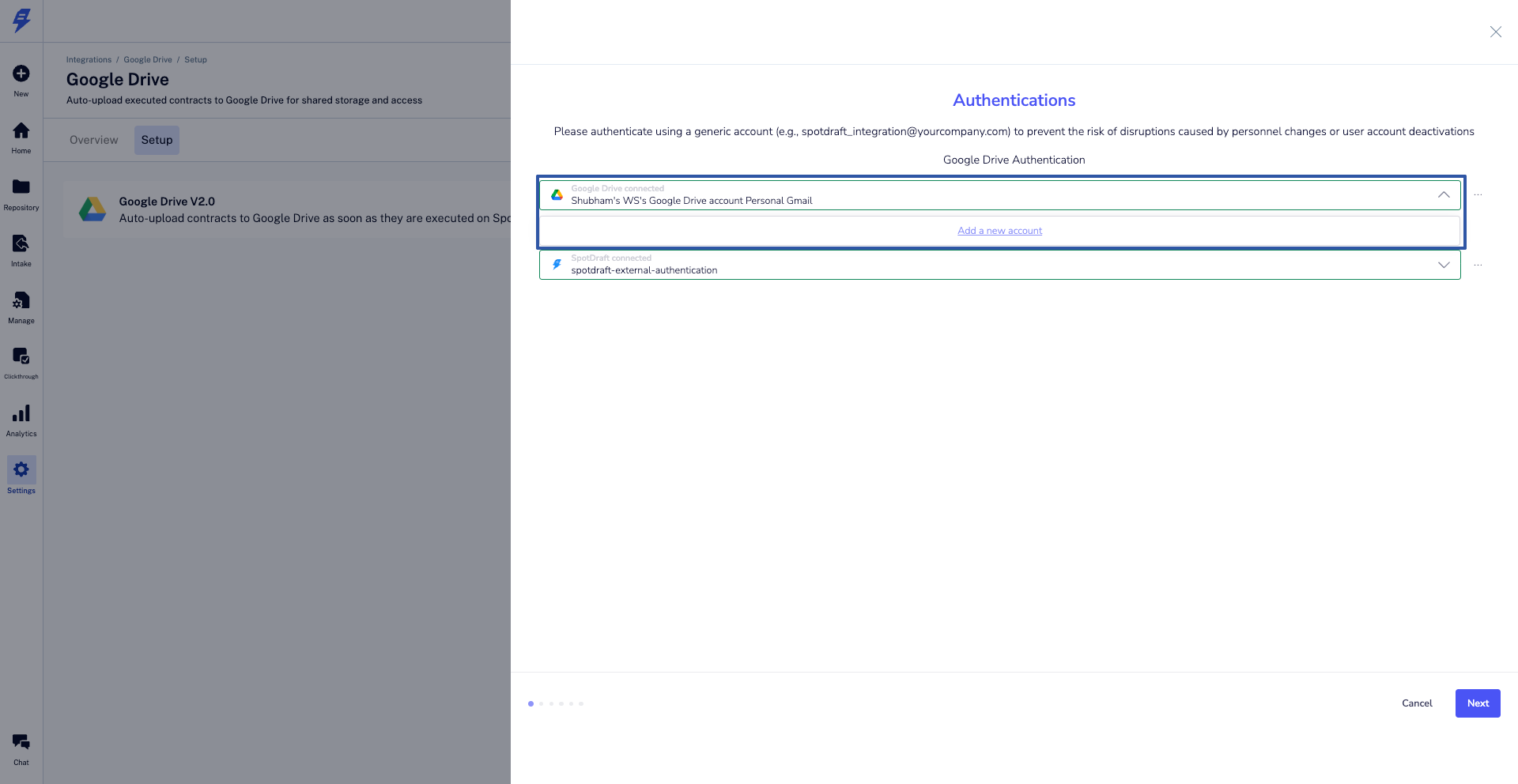This screenshot has width=1518, height=784.
Task: Open the Repository sidebar icon
Action: tap(21, 187)
